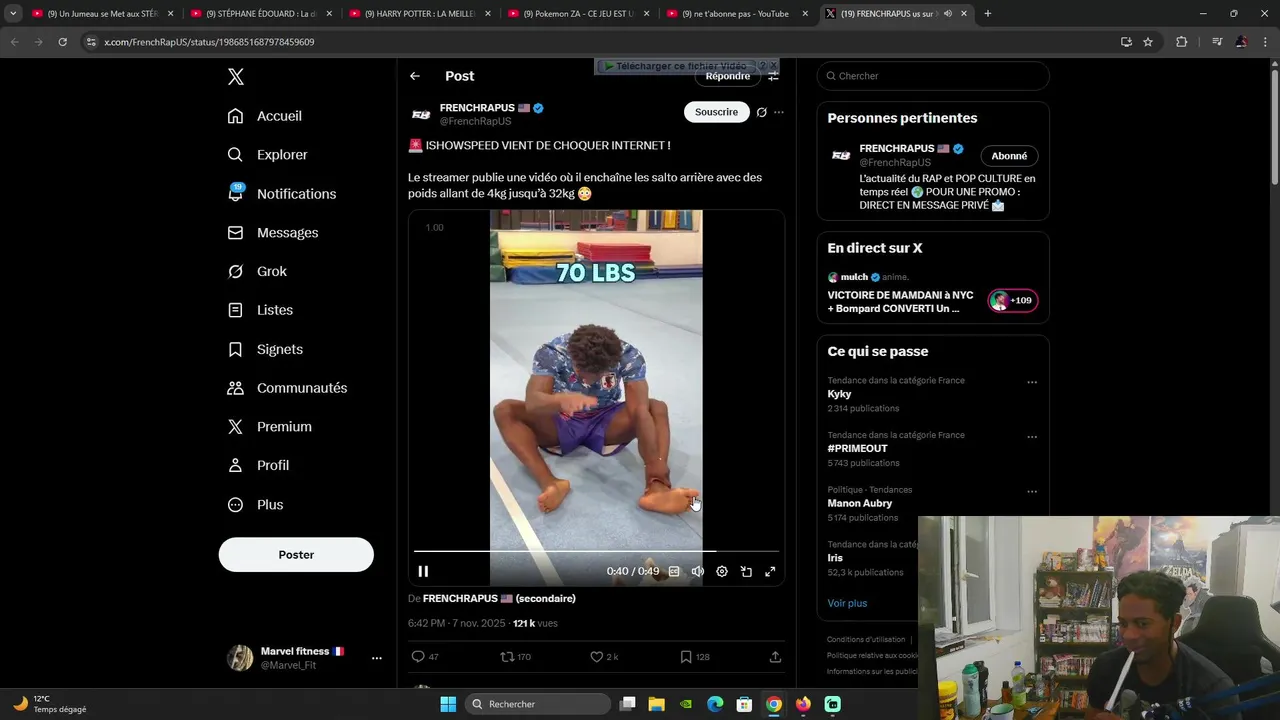Image resolution: width=1280 pixels, height=720 pixels.
Task: Toggle video captions
Action: click(674, 571)
